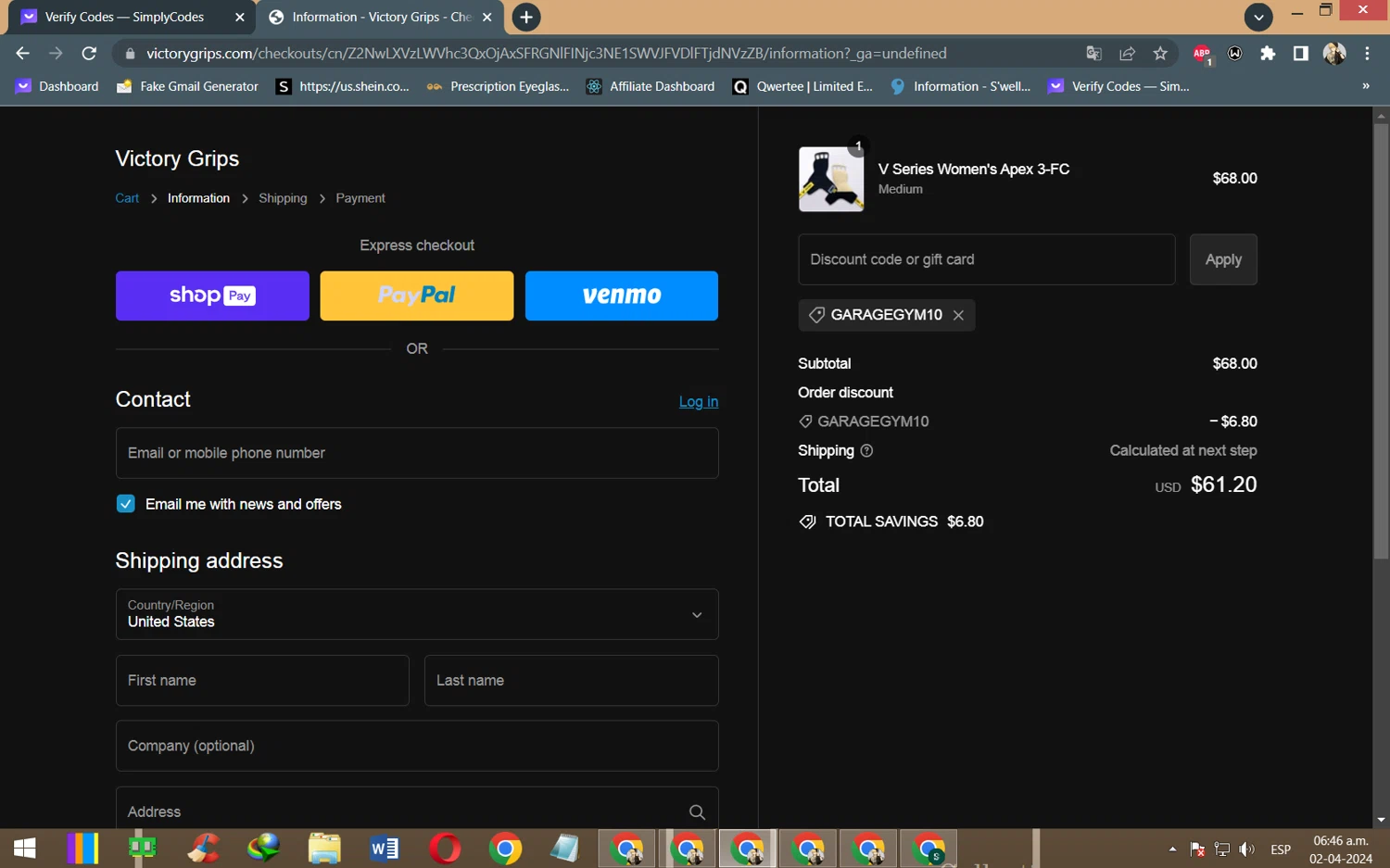Open the Chrome three-dot menu

point(1367,54)
